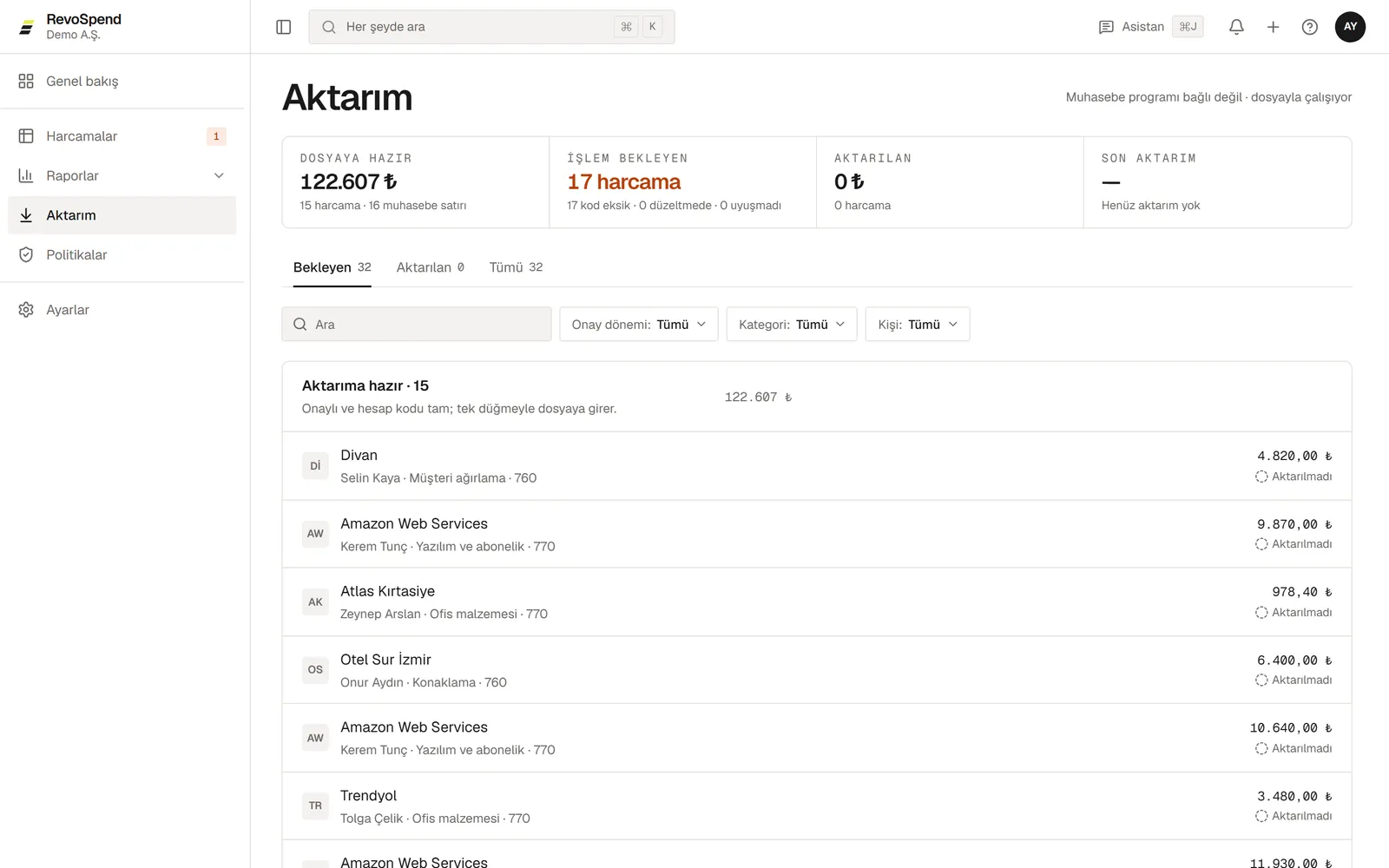Open the Asistan button
Viewport: 1389px width, 868px height.
pos(1150,27)
